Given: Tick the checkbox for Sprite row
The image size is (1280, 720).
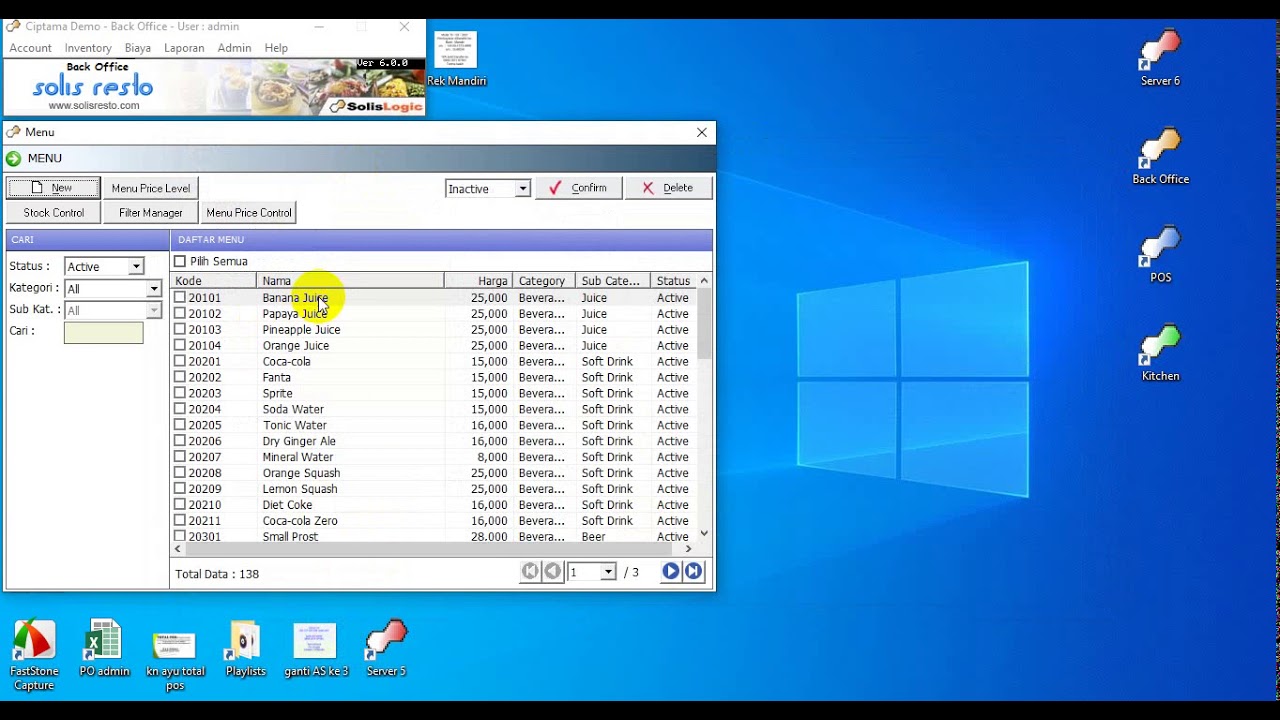Looking at the screenshot, I should coord(180,393).
